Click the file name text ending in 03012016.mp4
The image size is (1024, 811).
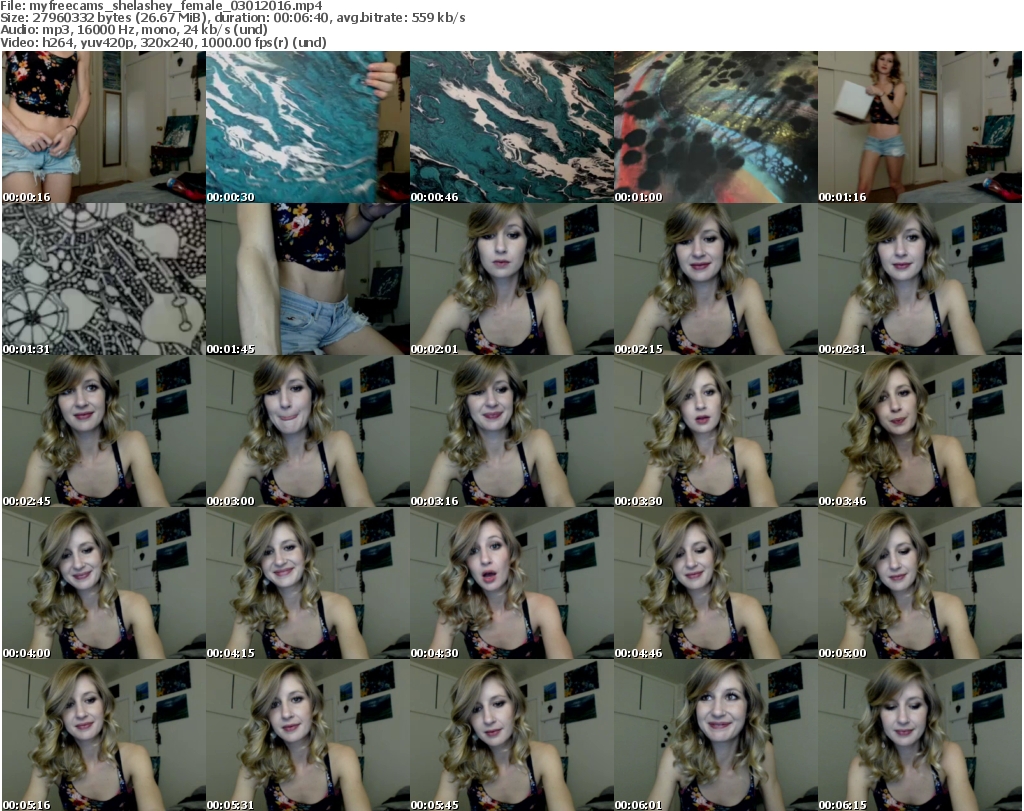tap(176, 6)
